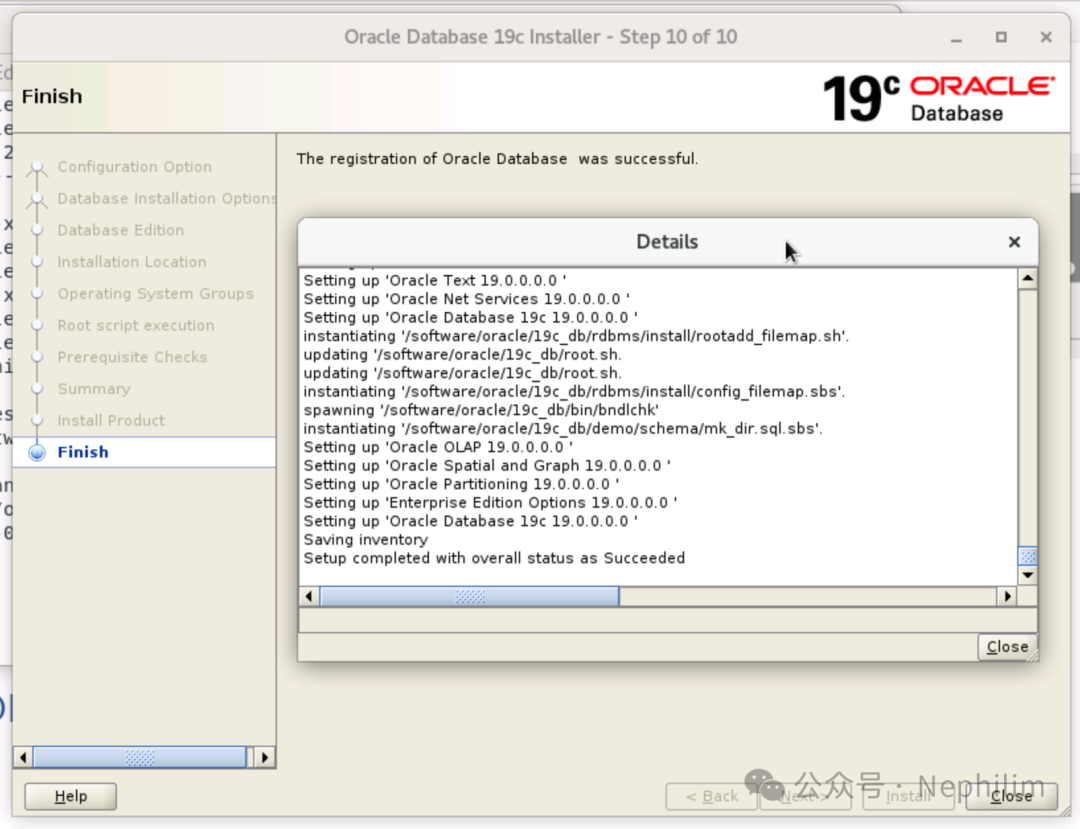Viewport: 1080px width, 829px height.
Task: Select the Finish step
Action: click(83, 452)
